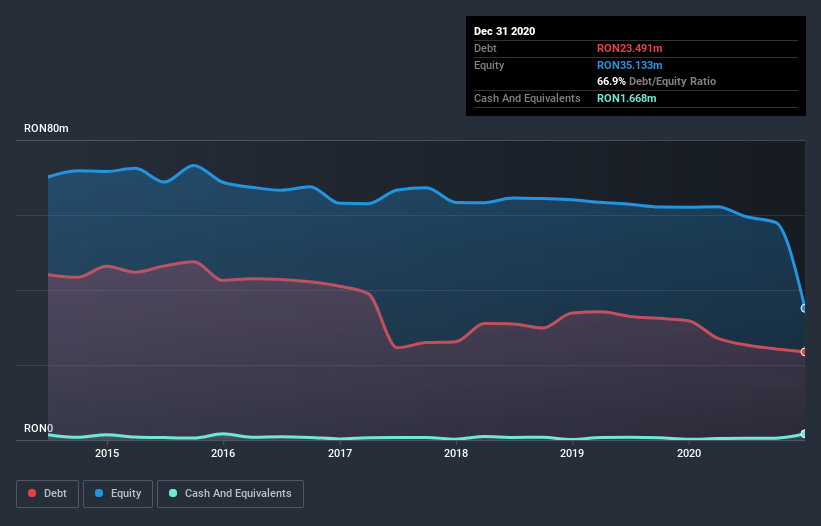Select the 2019 x-axis label
The height and width of the screenshot is (526, 821).
pos(572,453)
